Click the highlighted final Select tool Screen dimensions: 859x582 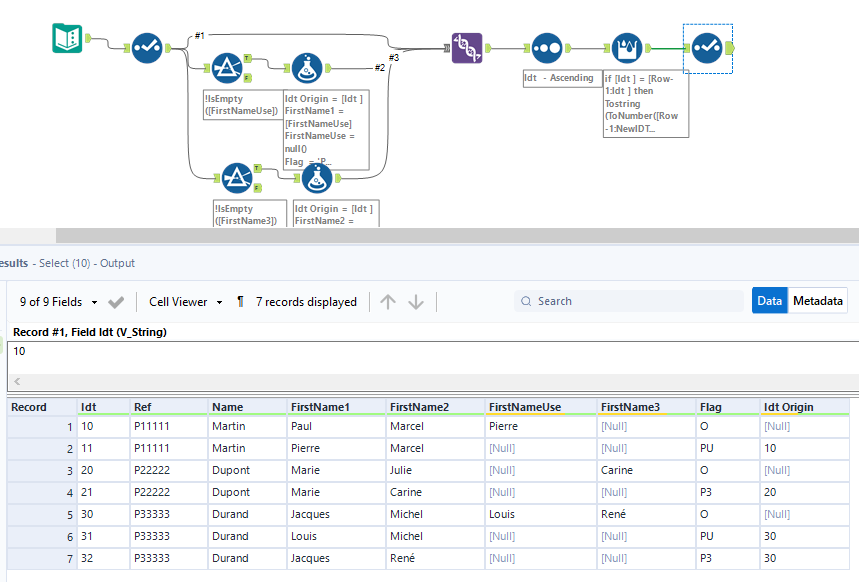(x=707, y=47)
